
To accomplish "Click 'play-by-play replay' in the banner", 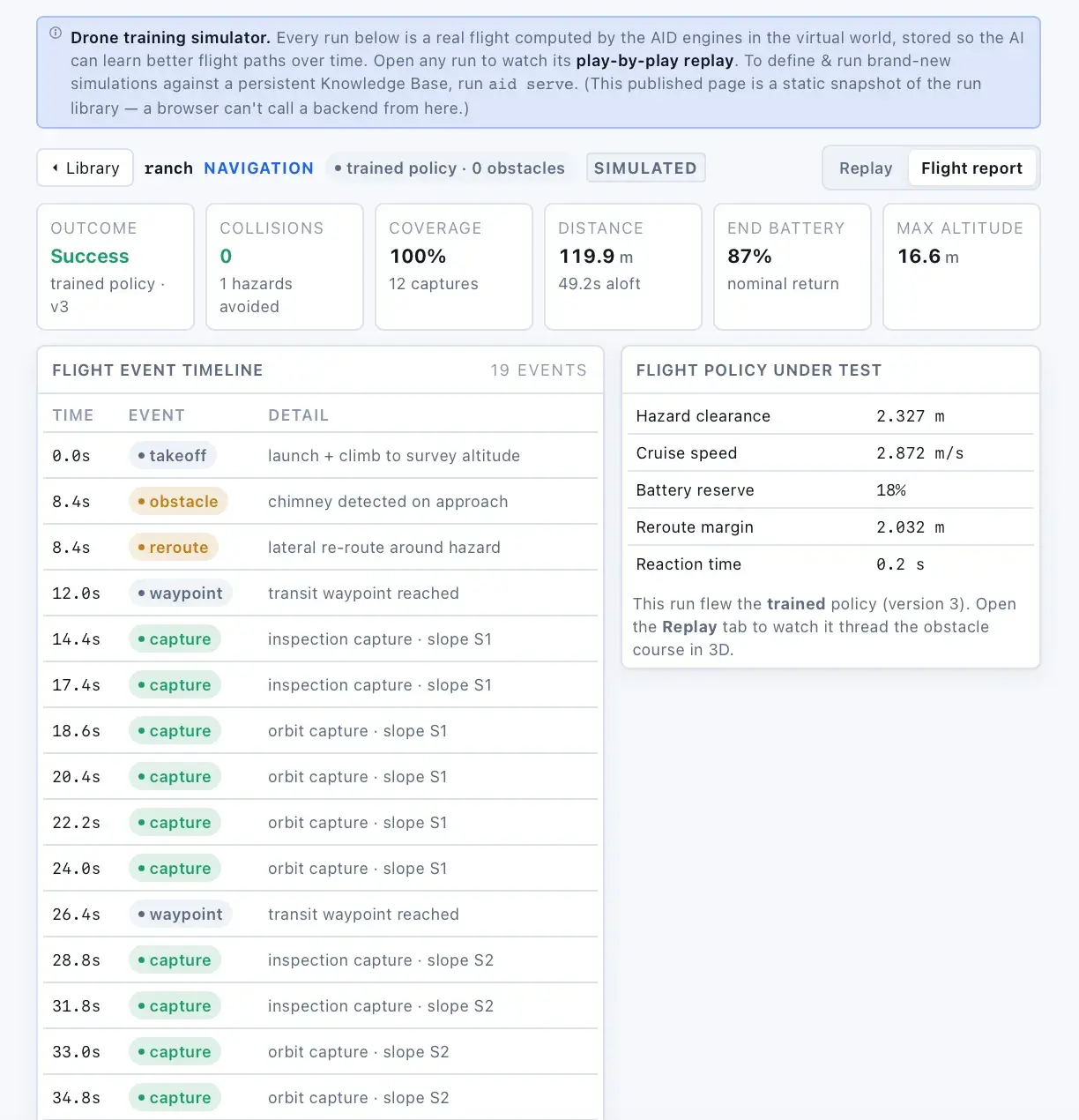I will click(655, 60).
